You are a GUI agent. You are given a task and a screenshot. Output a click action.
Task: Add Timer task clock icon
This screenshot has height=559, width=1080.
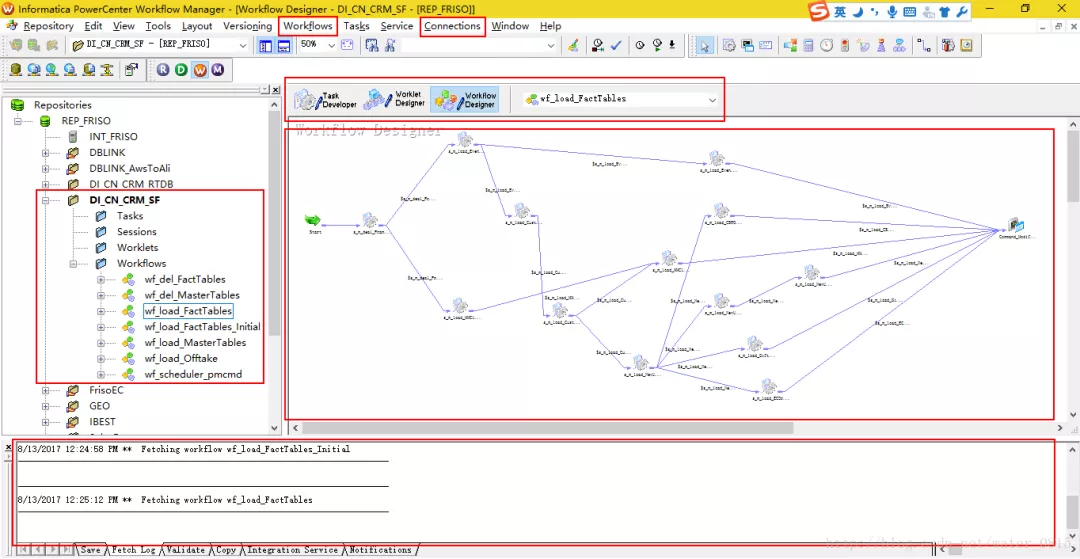click(826, 45)
